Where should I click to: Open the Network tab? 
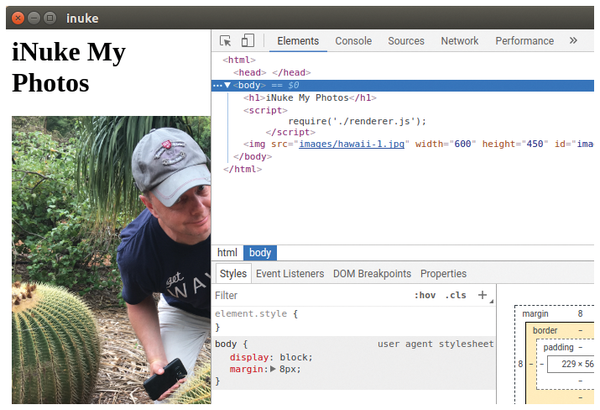(x=460, y=41)
